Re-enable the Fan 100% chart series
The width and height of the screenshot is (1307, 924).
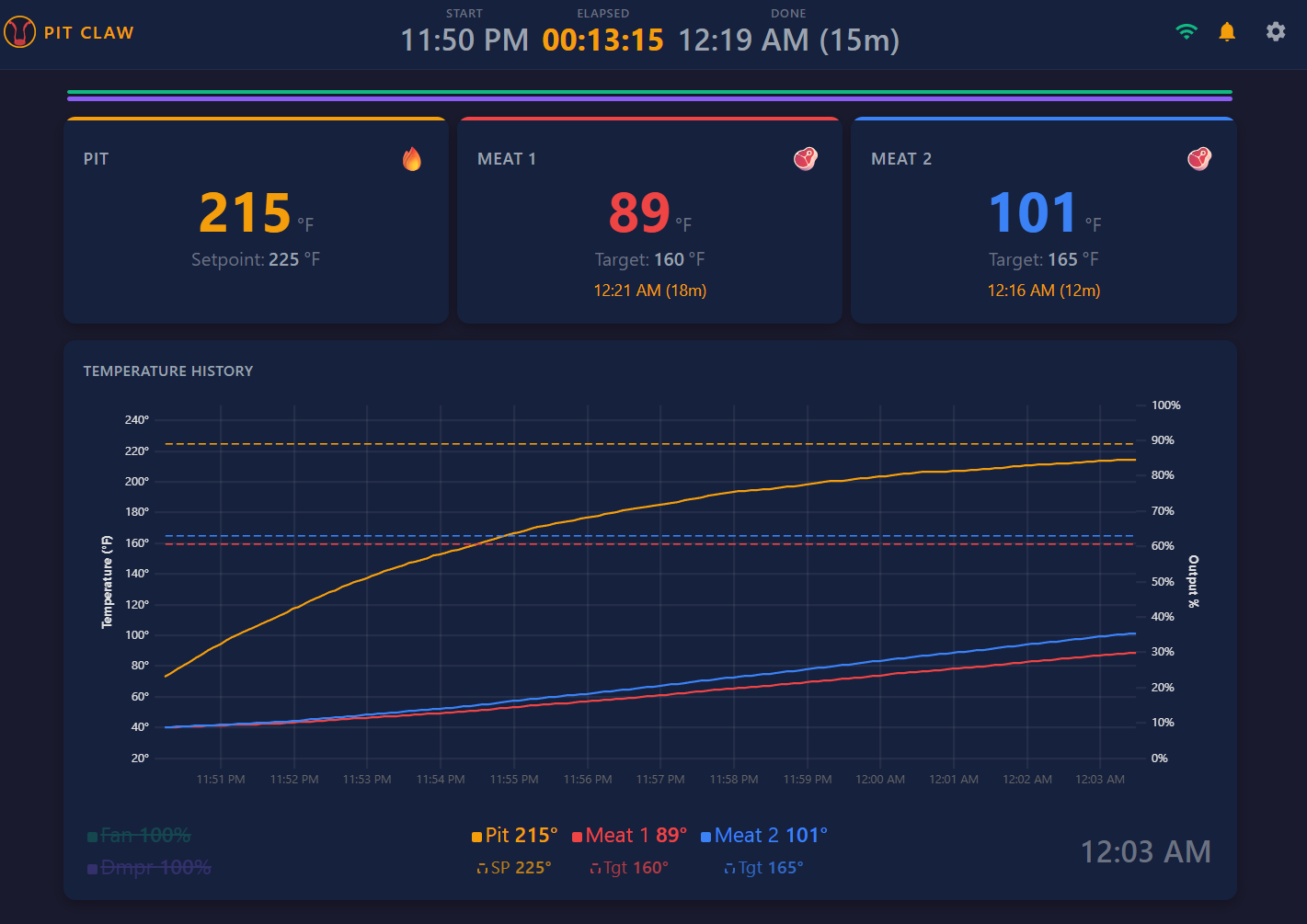tap(139, 835)
